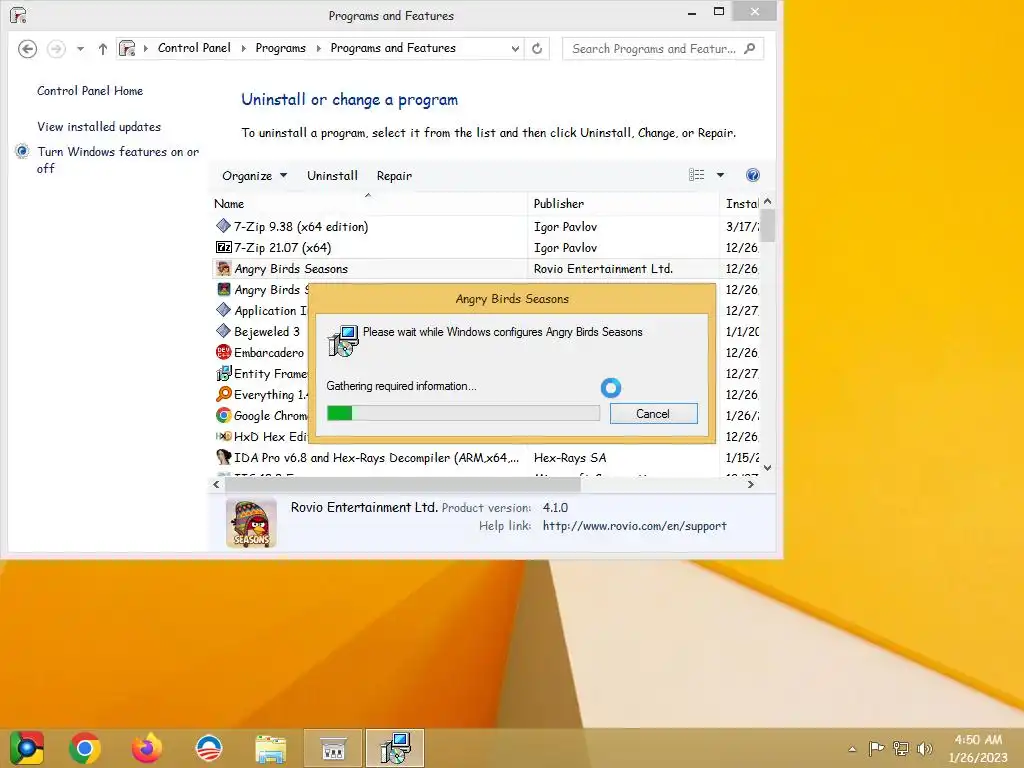Screen dimensions: 1024x768
Task: Select the Angry Birds Seasons row
Action: click(x=485, y=268)
